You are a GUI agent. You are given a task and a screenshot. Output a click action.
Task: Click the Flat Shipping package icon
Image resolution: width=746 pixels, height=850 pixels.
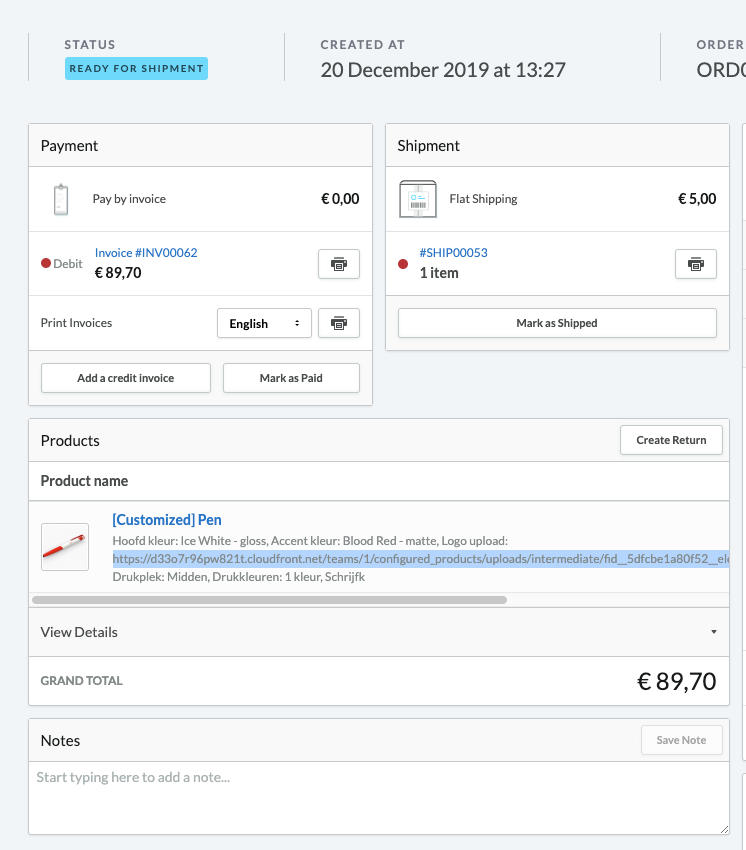tap(417, 198)
